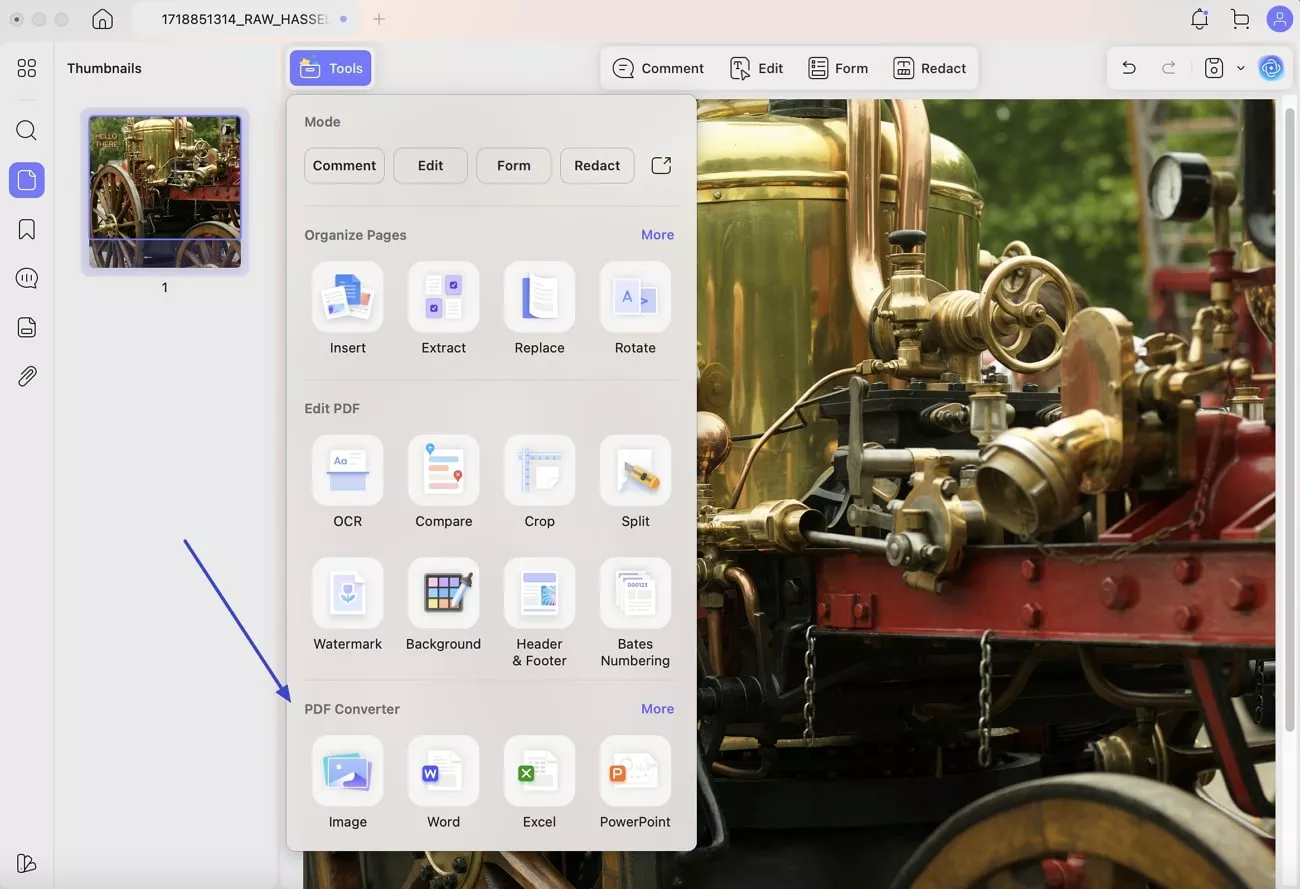The width and height of the screenshot is (1300, 889).
Task: Open the AI assistant
Action: (x=1271, y=68)
